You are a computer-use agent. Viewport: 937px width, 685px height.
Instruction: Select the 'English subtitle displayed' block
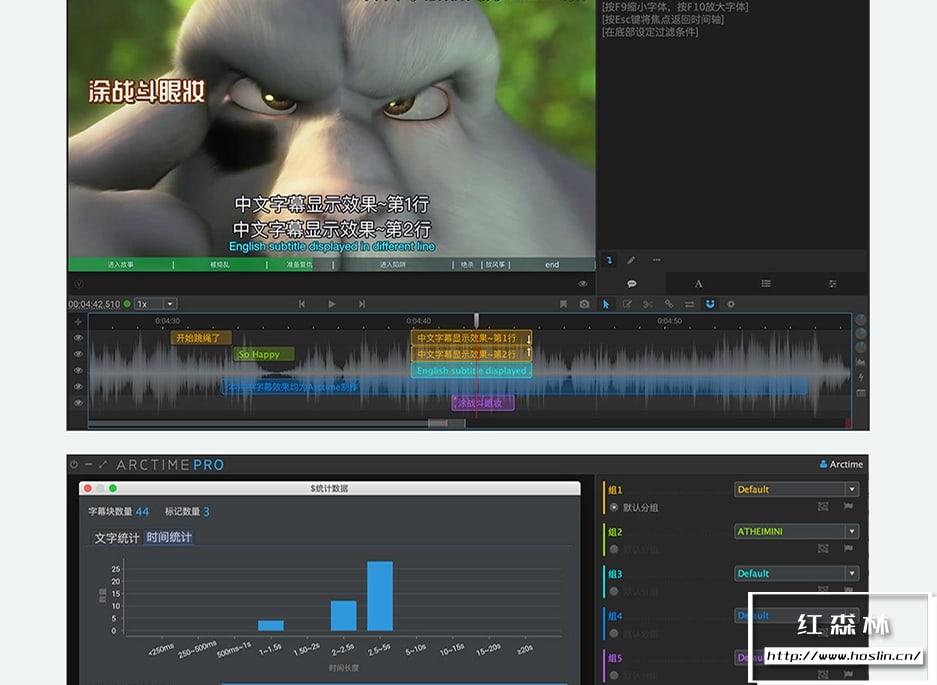click(471, 371)
